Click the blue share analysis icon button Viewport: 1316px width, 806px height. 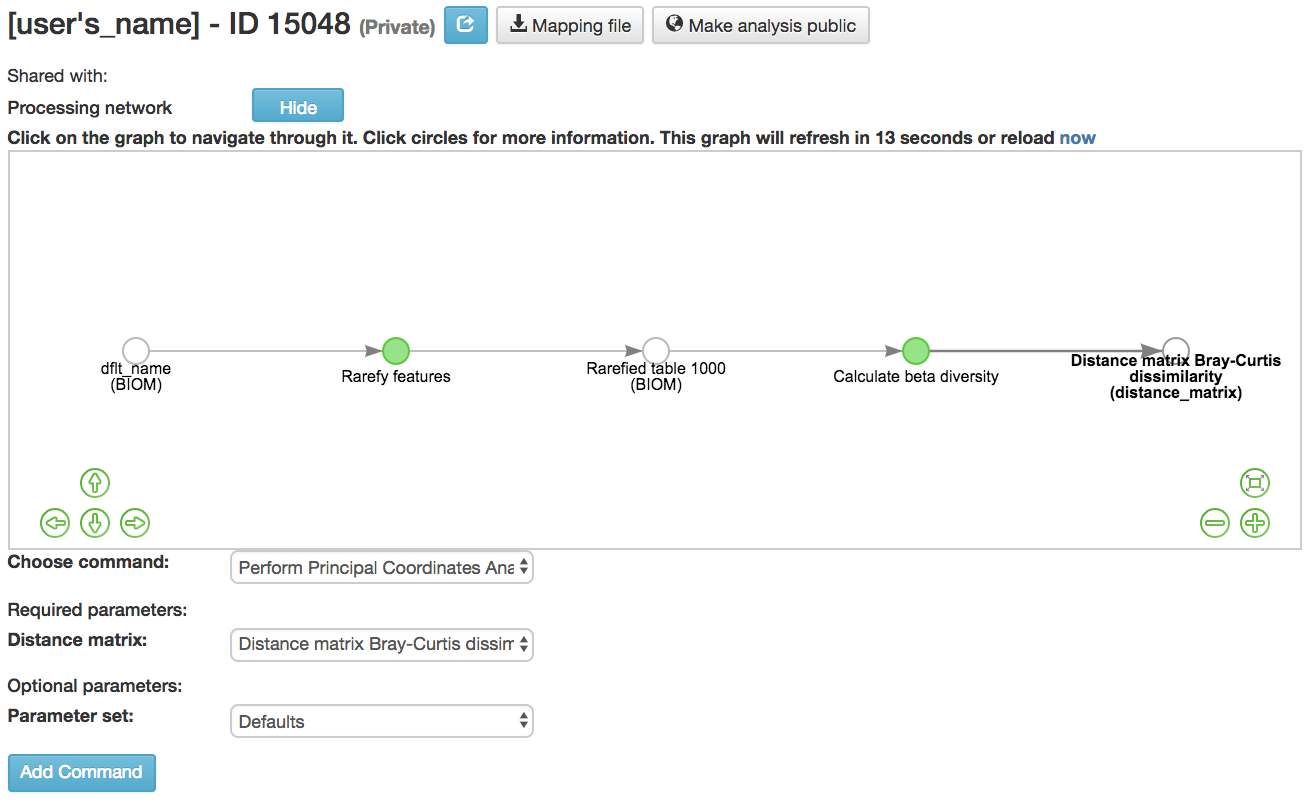465,25
